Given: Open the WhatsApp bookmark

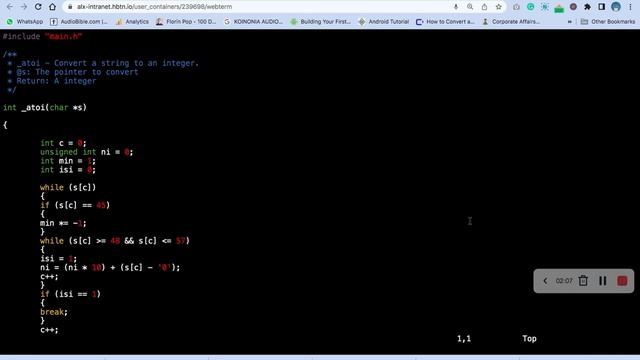Looking at the screenshot, I should point(25,22).
